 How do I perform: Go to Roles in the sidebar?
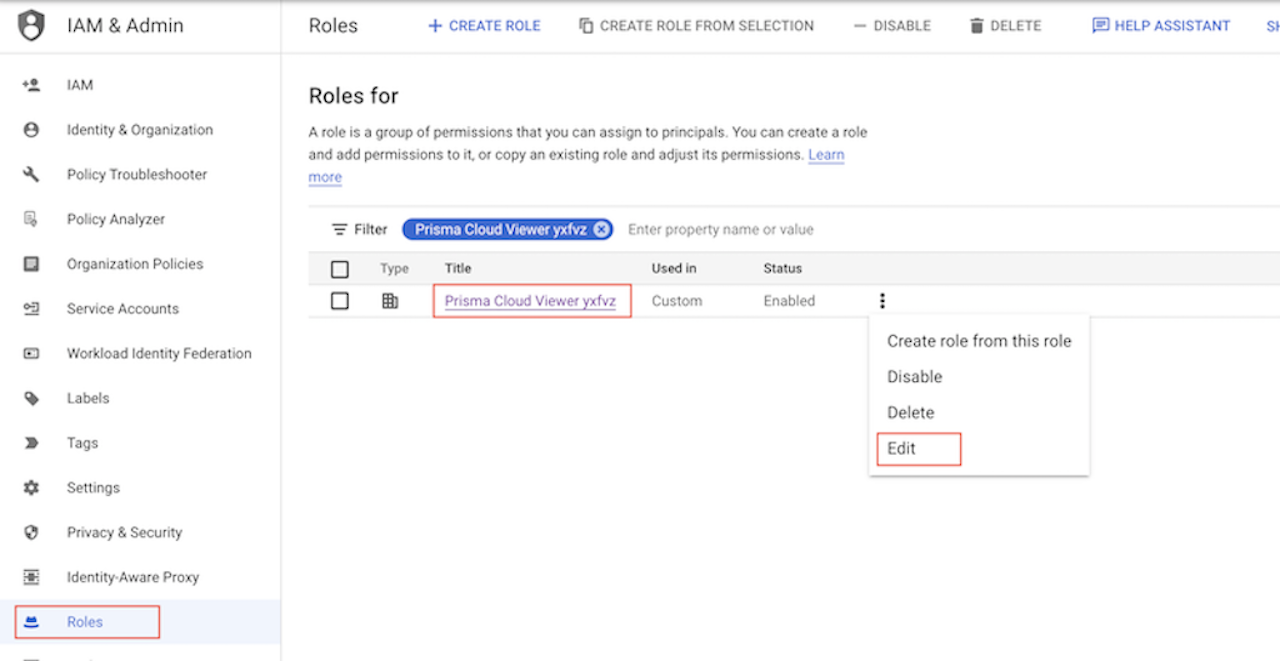coord(85,622)
